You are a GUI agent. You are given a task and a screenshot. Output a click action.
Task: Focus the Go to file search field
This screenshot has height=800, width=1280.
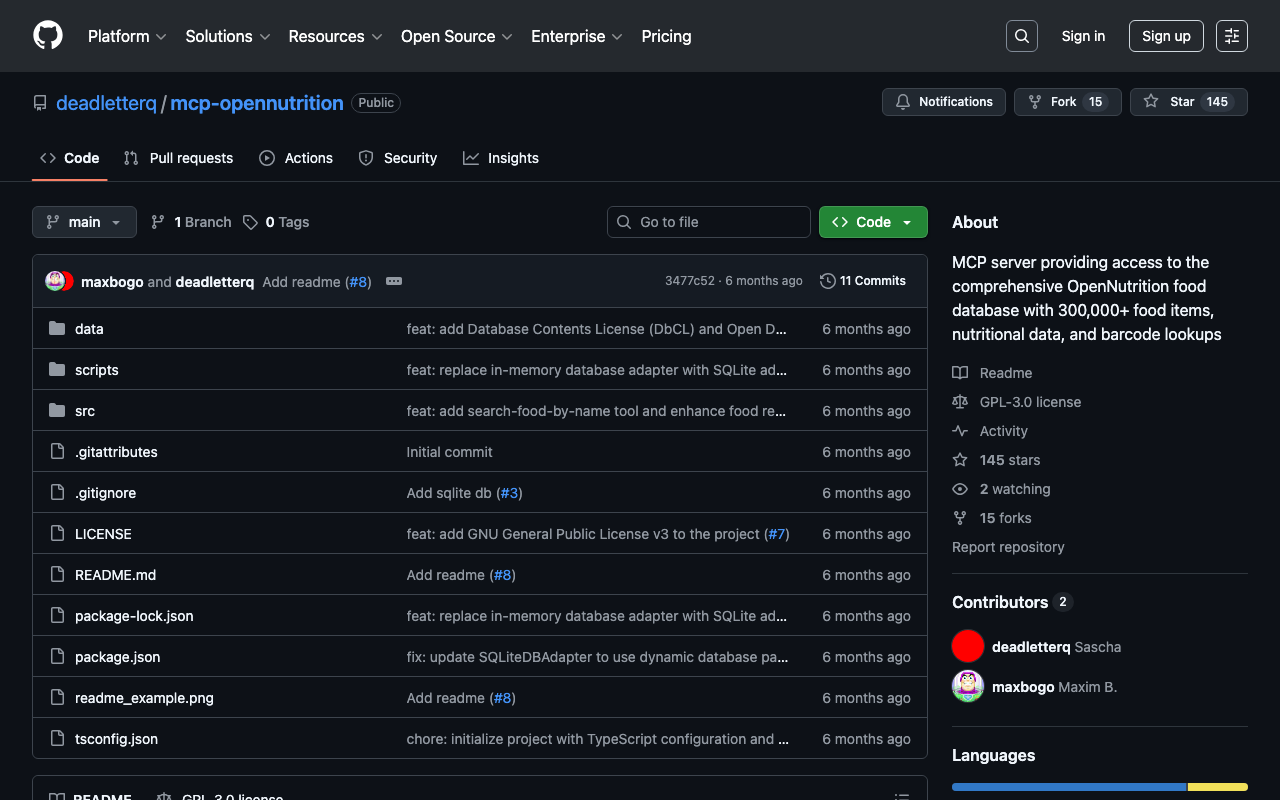coord(709,222)
